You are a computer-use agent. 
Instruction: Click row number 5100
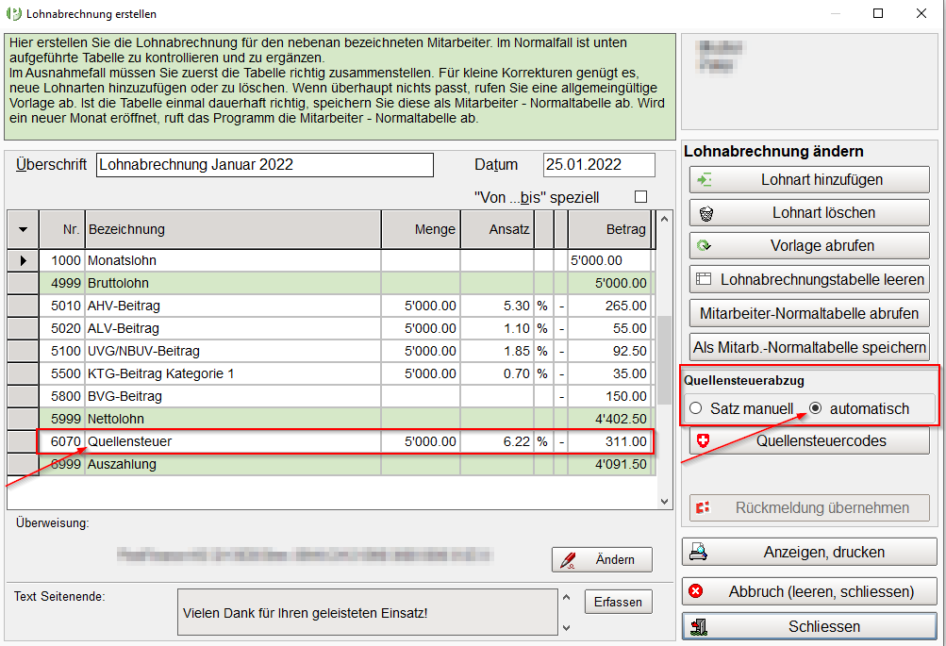click(x=66, y=351)
